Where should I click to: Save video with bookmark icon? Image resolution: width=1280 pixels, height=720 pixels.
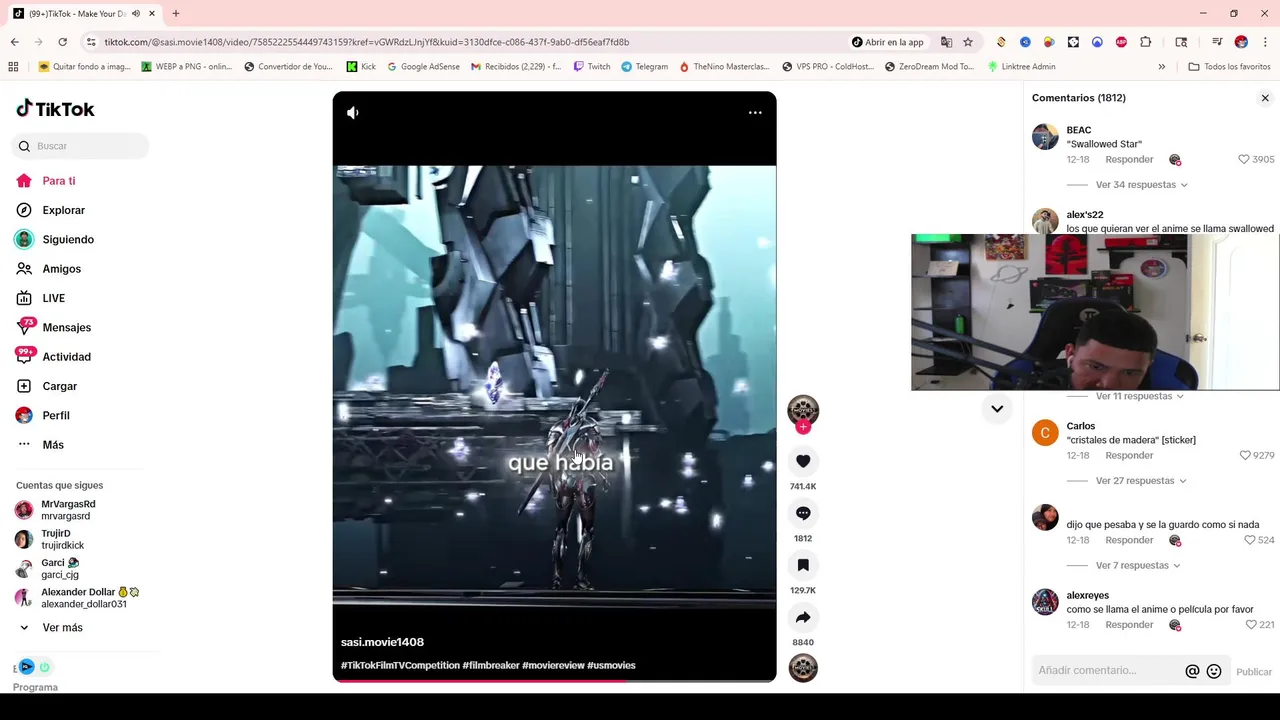[x=803, y=565]
